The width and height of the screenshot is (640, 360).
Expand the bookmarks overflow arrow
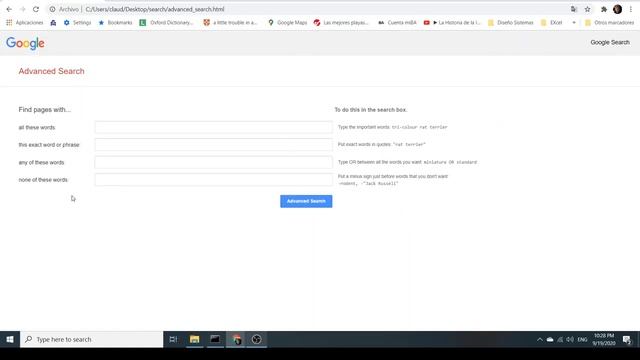(x=574, y=22)
